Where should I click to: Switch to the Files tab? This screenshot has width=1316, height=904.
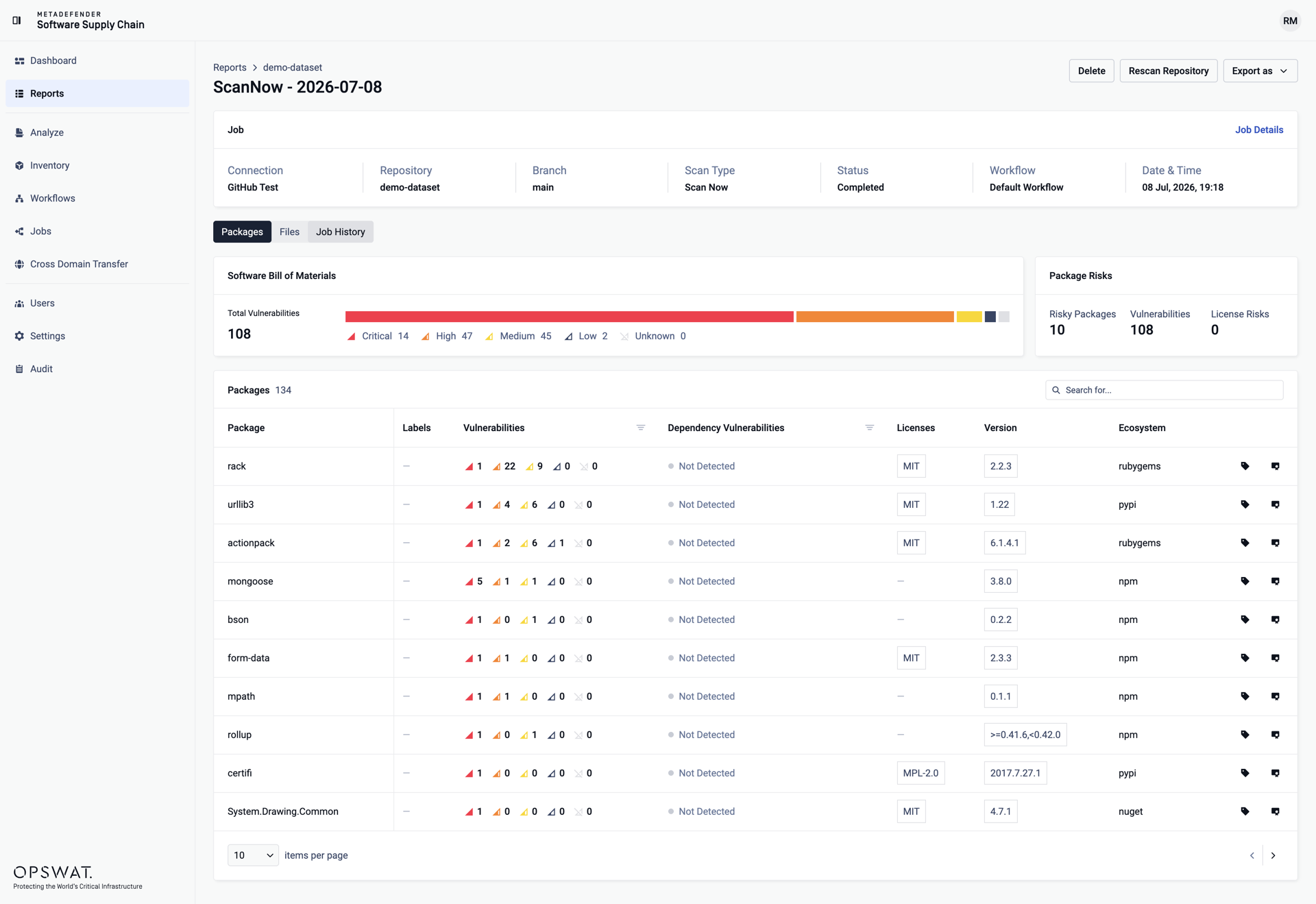tap(289, 232)
